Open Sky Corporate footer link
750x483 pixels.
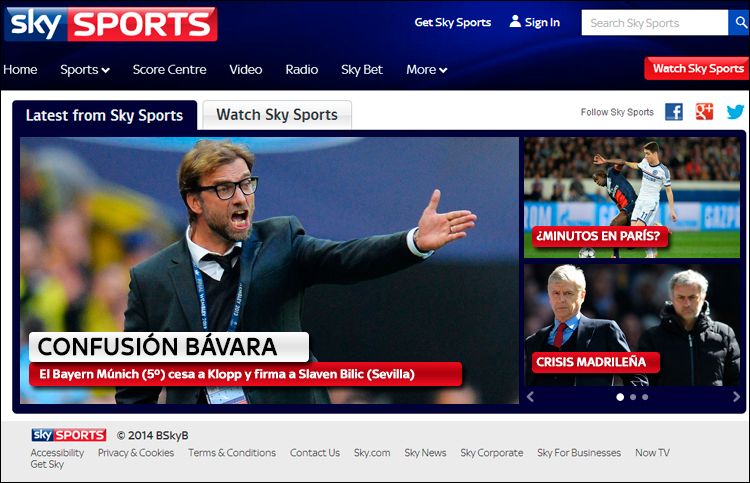(x=492, y=452)
